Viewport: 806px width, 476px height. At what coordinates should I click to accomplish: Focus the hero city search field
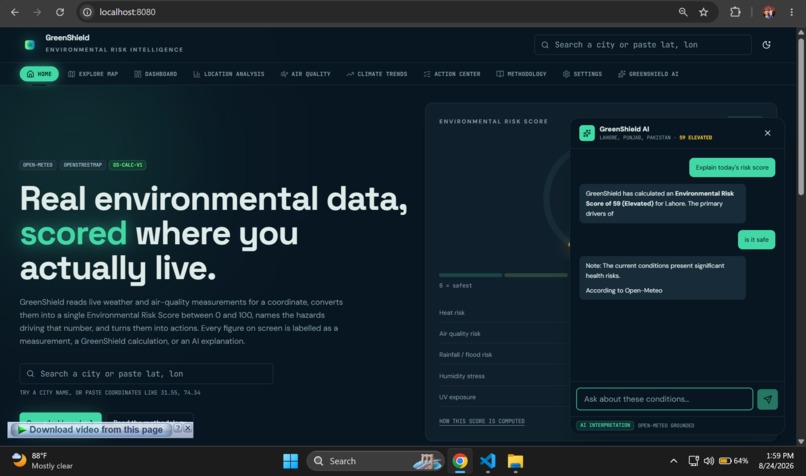tap(146, 374)
